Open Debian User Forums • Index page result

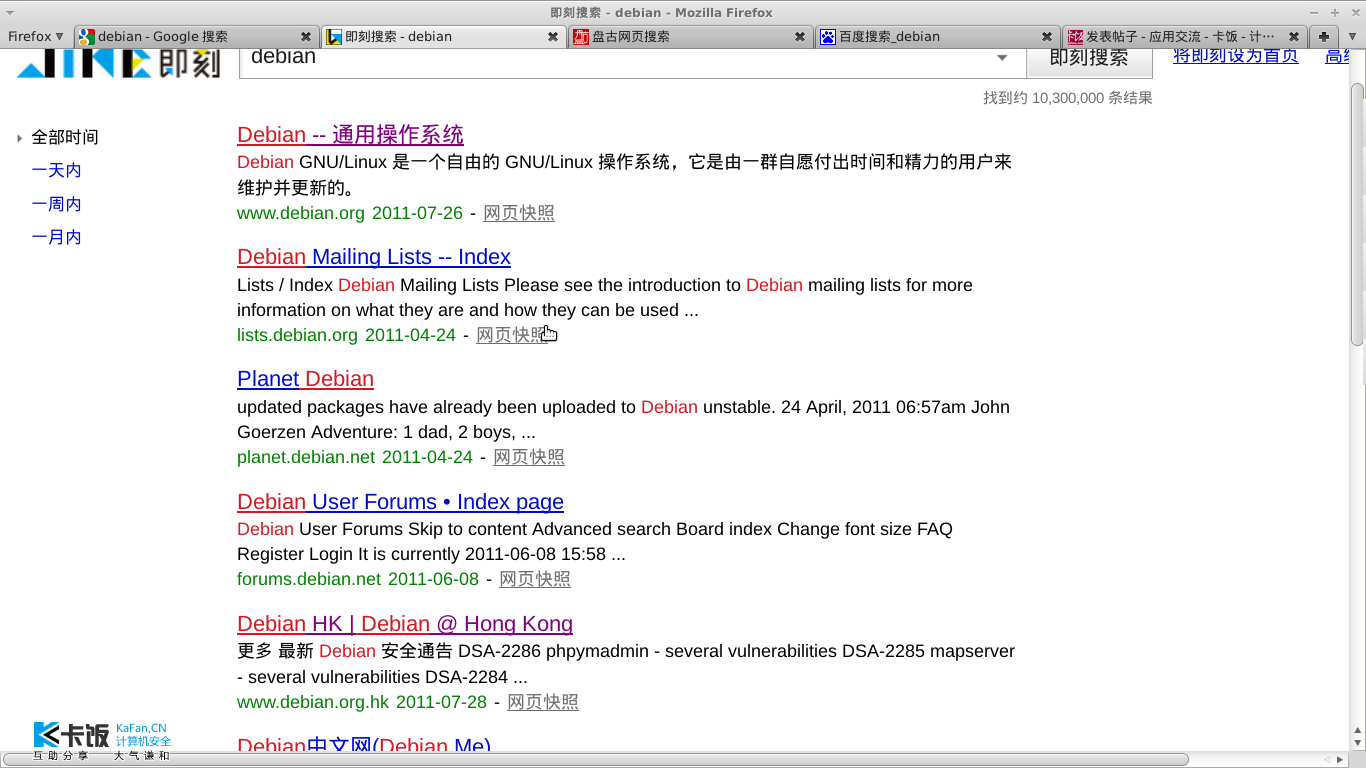[x=400, y=502]
